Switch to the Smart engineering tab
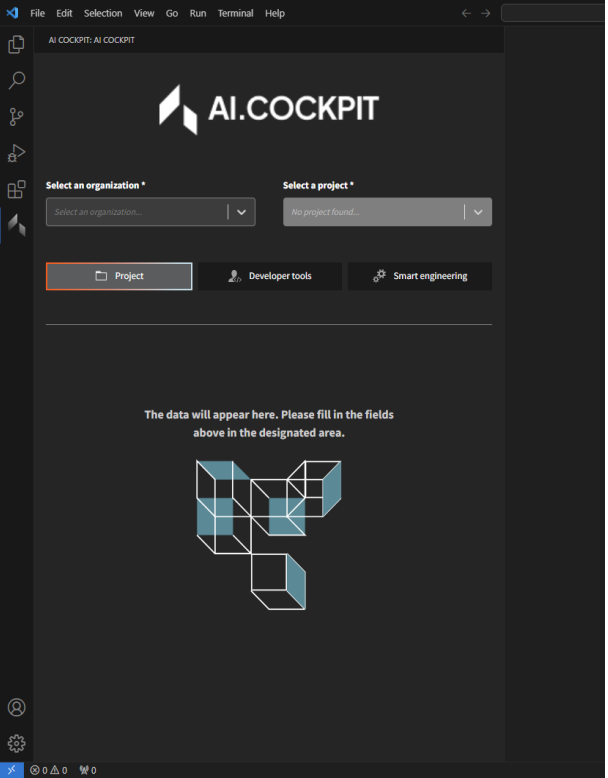This screenshot has height=778, width=608. pos(420,276)
